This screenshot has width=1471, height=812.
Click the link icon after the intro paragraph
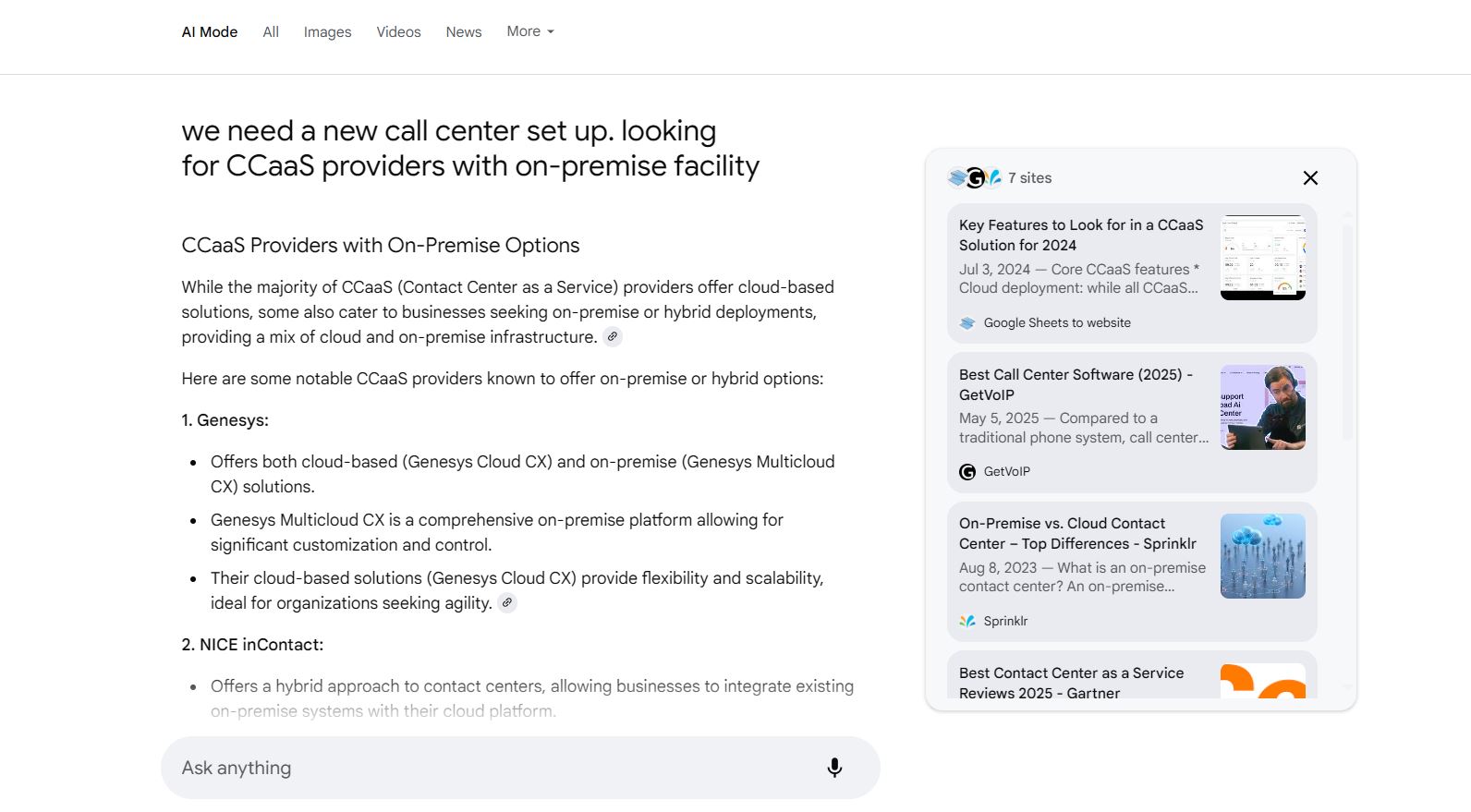coord(613,337)
